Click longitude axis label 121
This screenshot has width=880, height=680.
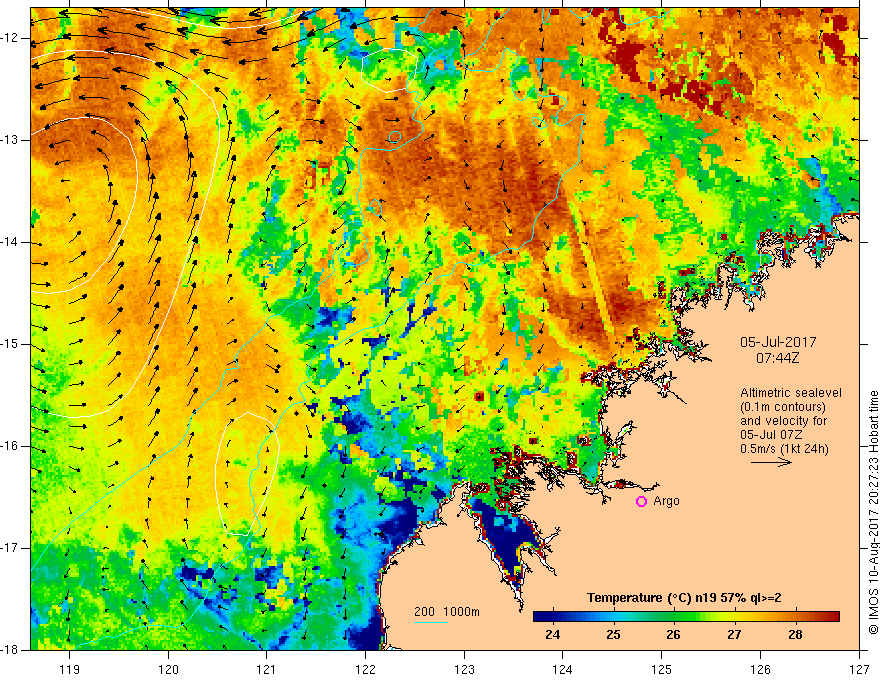pyautogui.click(x=266, y=669)
